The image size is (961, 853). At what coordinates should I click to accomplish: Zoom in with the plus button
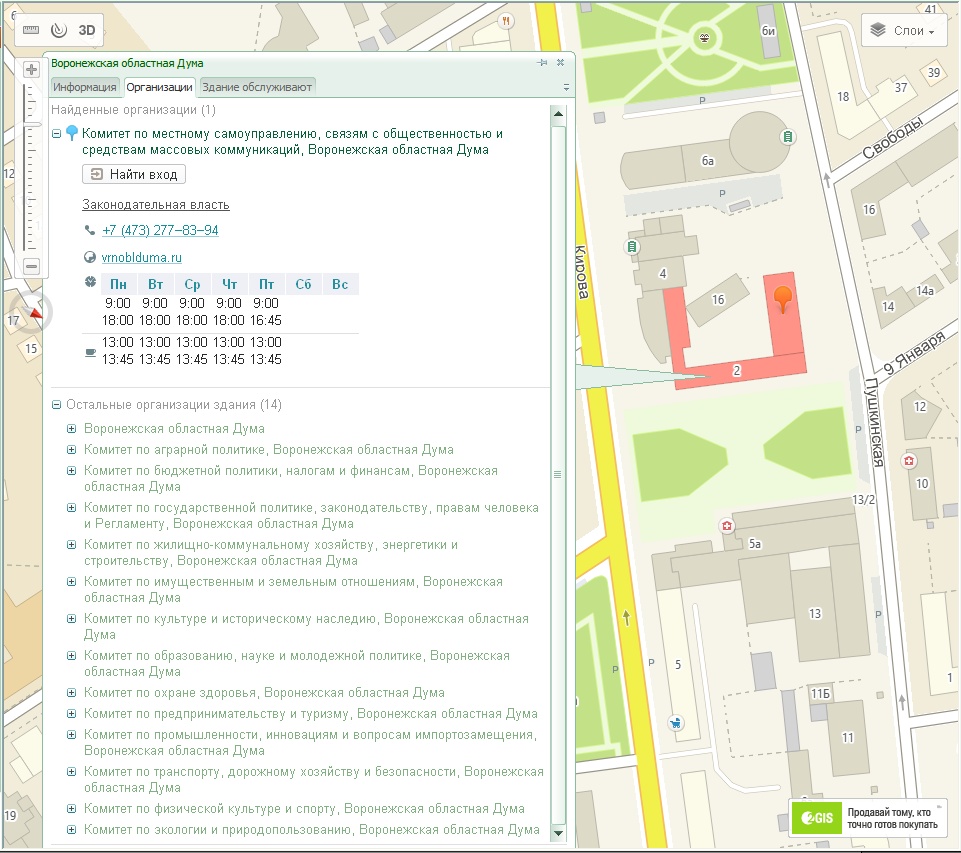[31, 70]
